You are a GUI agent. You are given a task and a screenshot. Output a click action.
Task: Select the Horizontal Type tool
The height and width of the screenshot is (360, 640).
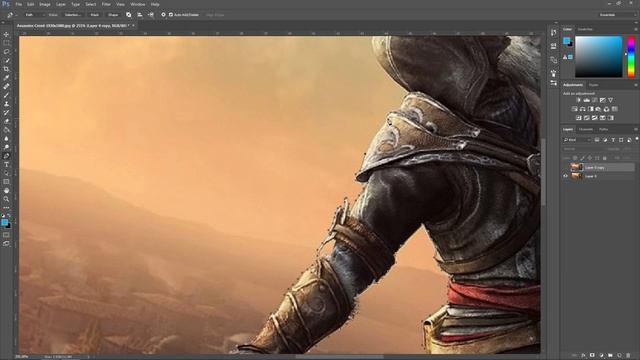click(x=6, y=164)
